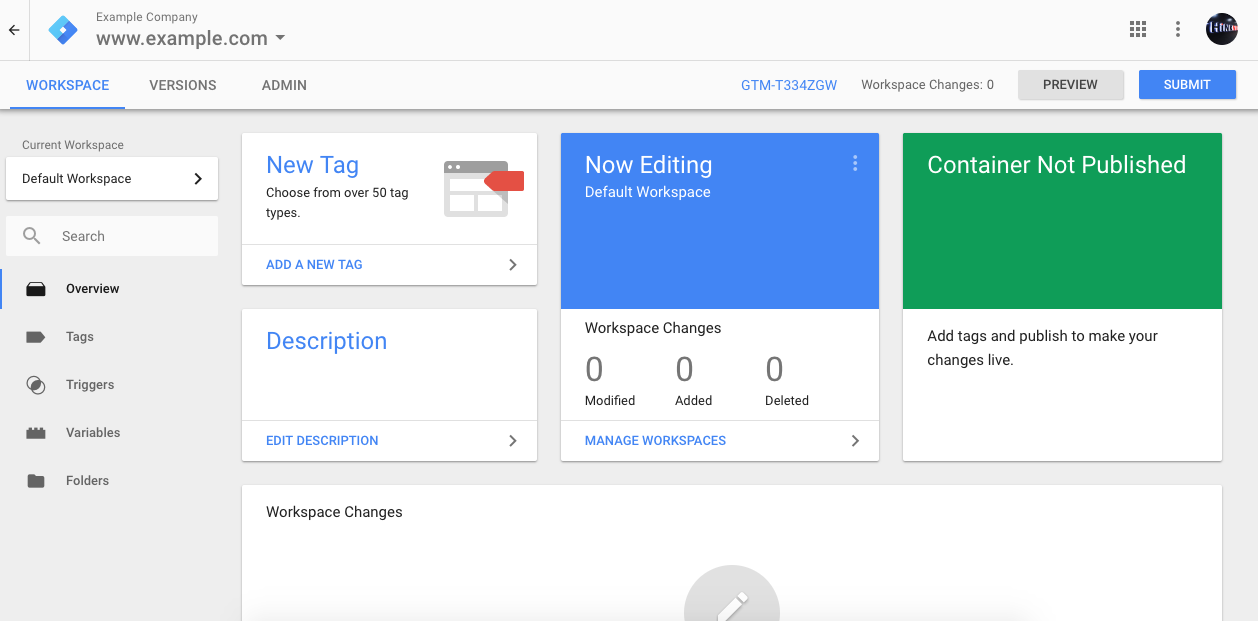Viewport: 1258px width, 621px height.
Task: Click the Container Not Published heading
Action: (x=1056, y=165)
